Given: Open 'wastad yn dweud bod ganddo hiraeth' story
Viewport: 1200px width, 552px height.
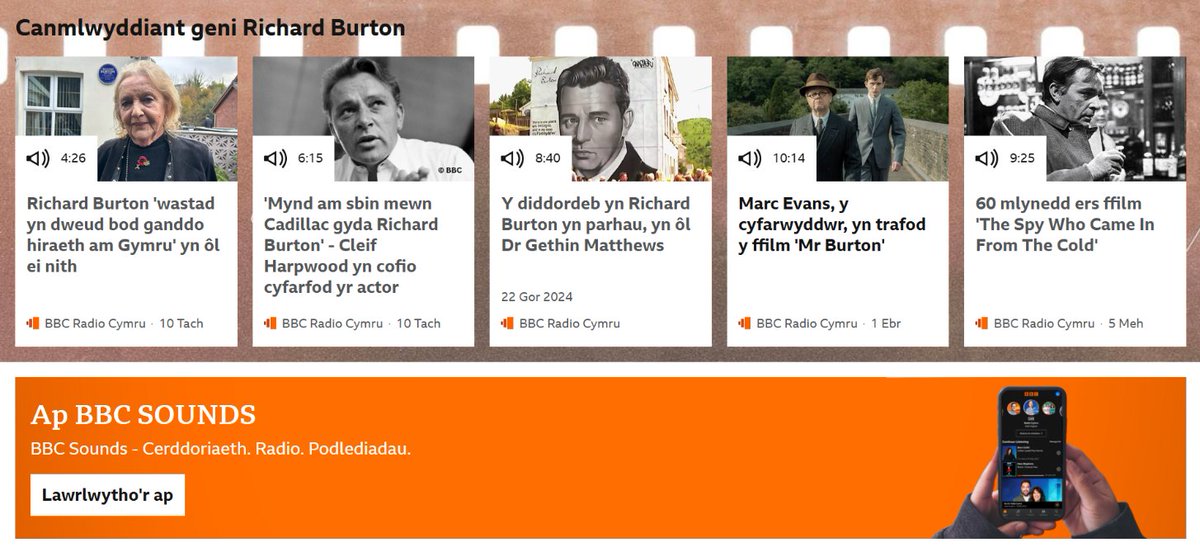Looking at the screenshot, I should tap(124, 235).
